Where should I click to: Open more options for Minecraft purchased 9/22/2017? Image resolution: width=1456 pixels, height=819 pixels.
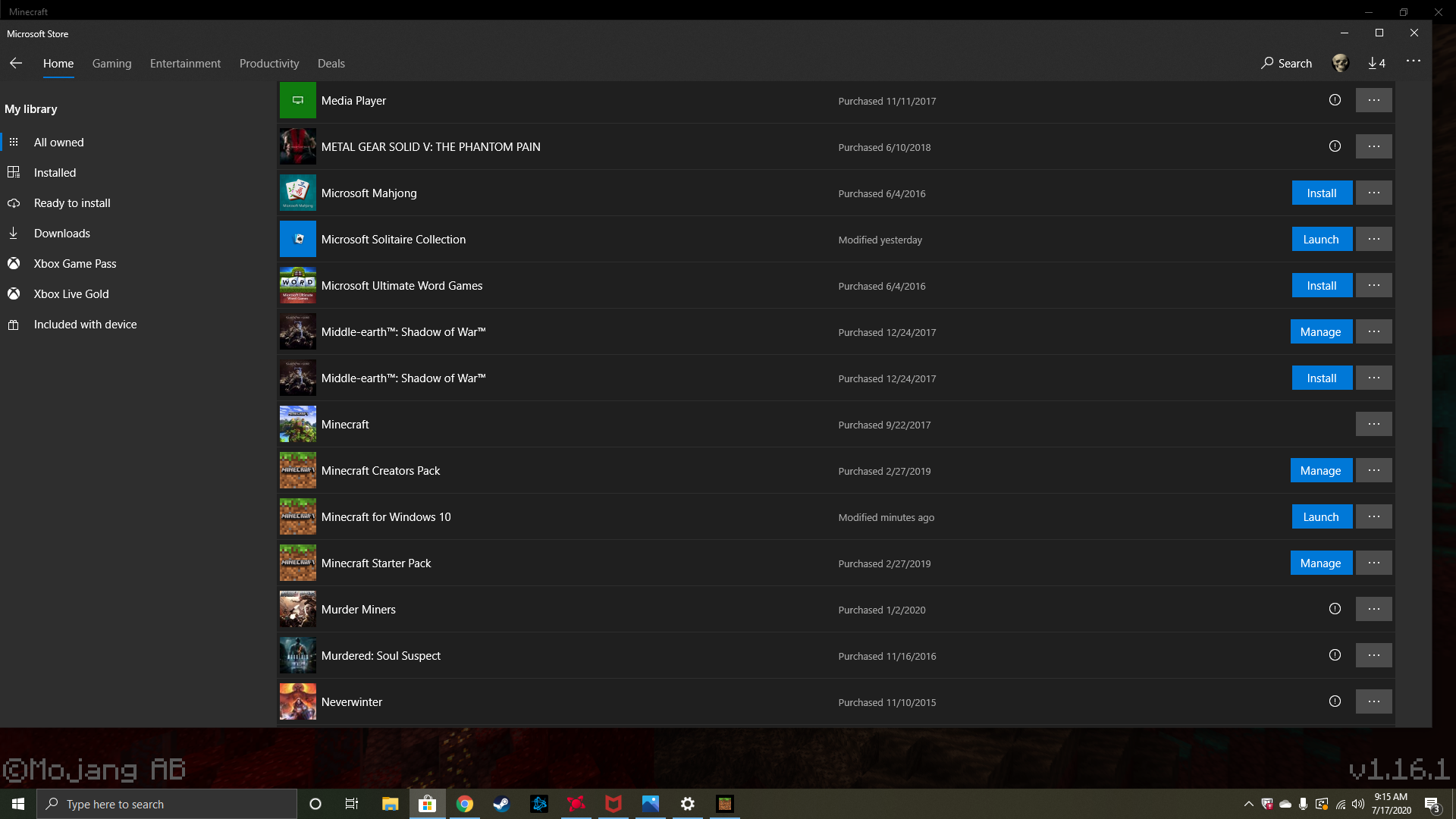(x=1373, y=424)
